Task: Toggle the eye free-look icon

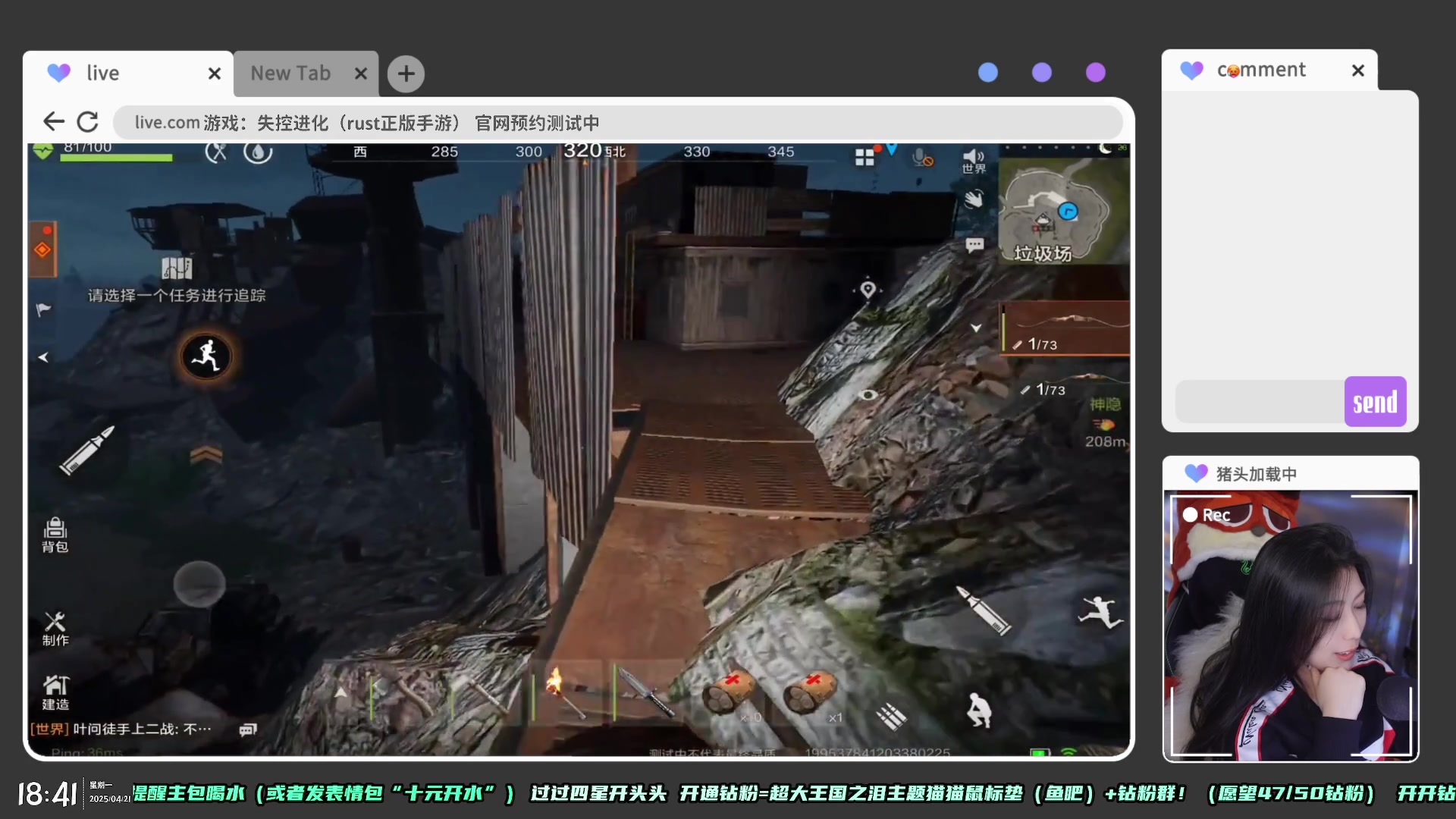Action: click(868, 394)
